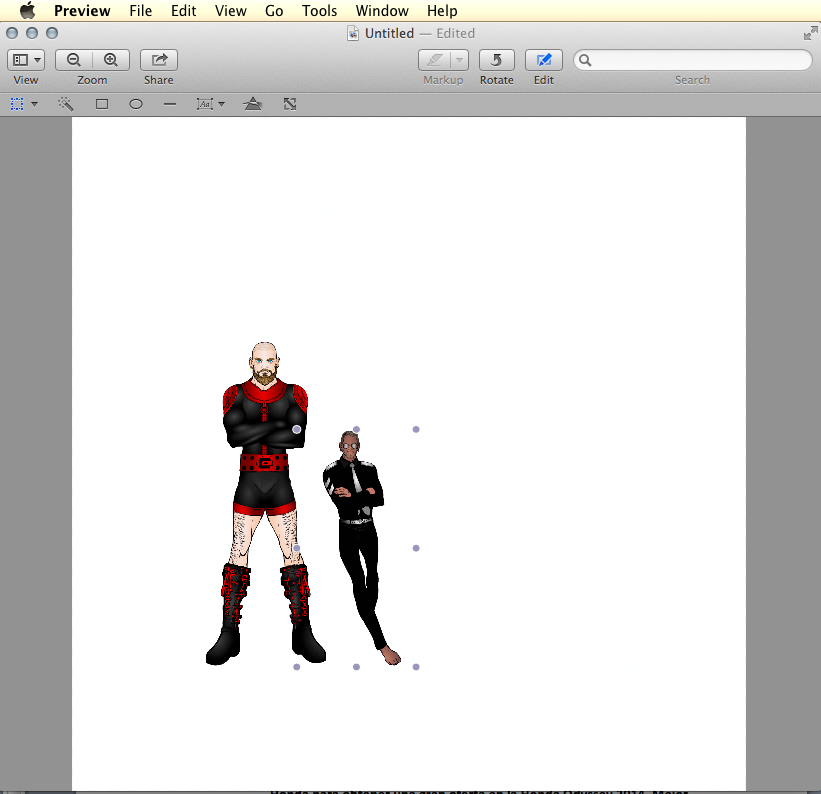Open the Tools menu
821x794 pixels.
click(x=319, y=11)
